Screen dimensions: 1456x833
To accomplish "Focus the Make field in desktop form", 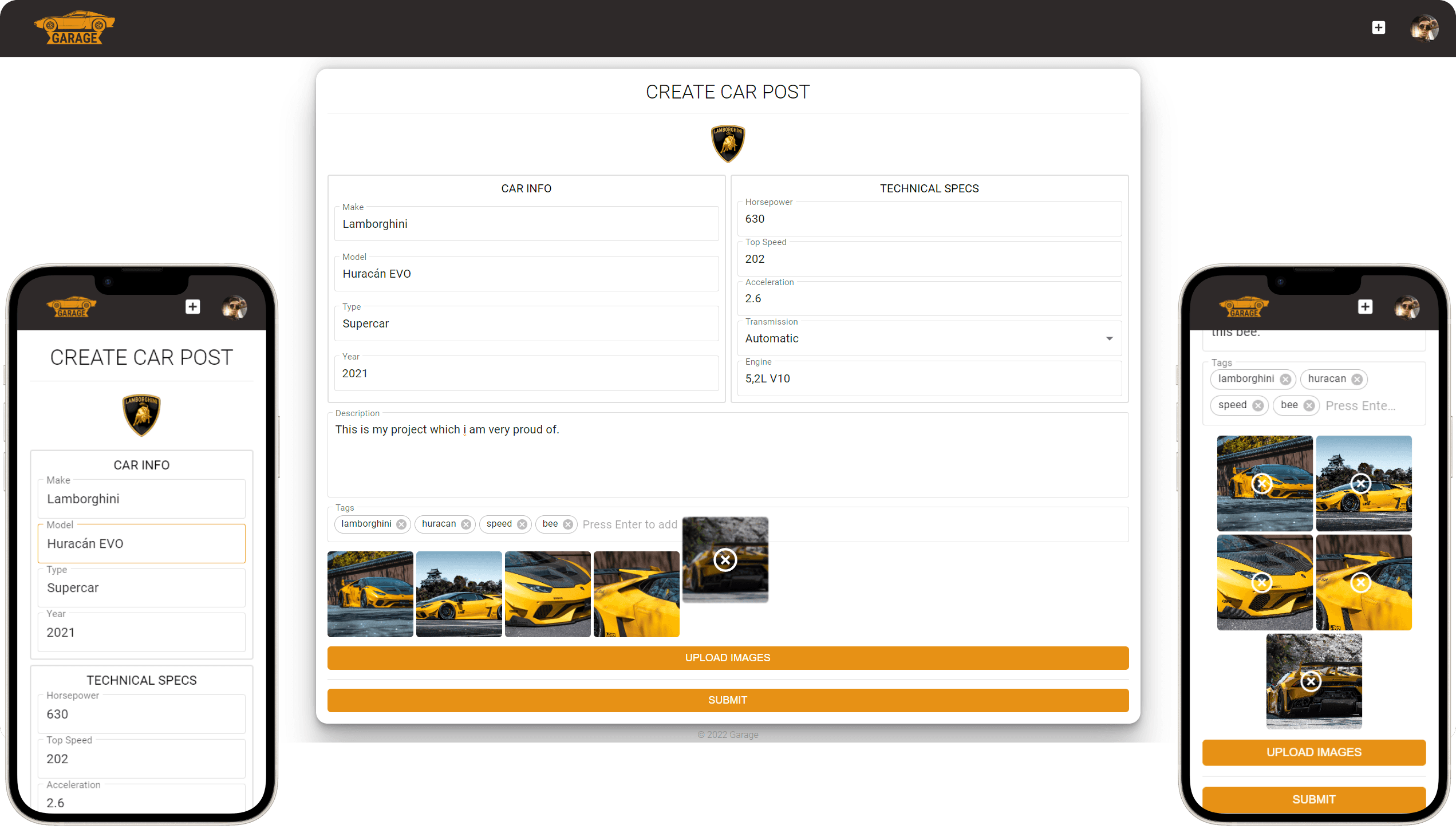I will pos(526,224).
